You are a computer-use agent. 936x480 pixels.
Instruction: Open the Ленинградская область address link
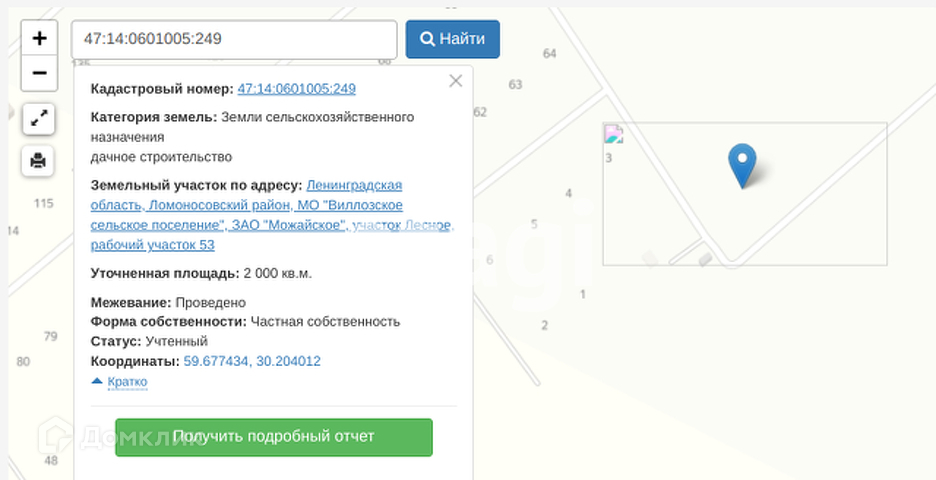273,215
